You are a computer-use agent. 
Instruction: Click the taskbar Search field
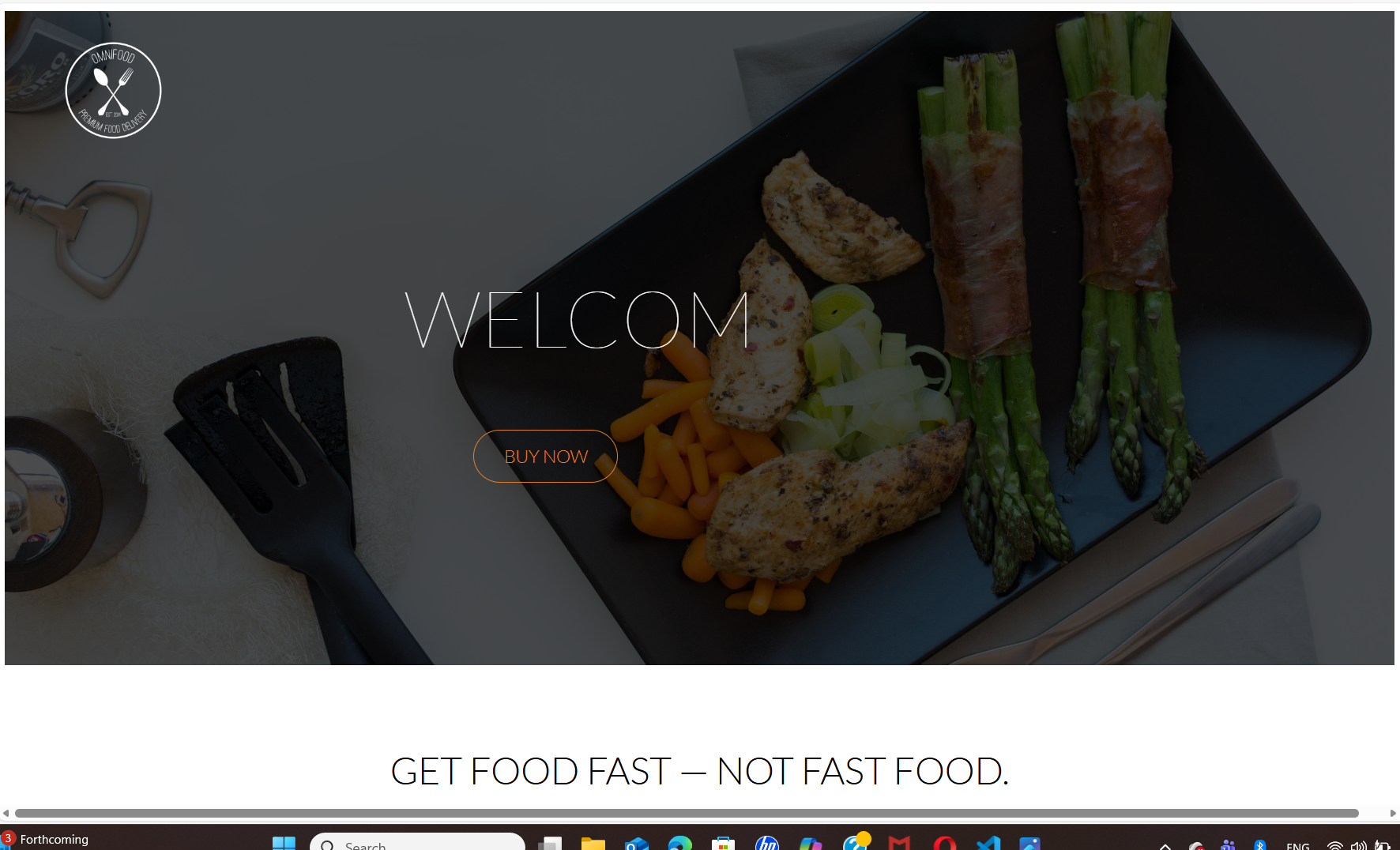(417, 842)
